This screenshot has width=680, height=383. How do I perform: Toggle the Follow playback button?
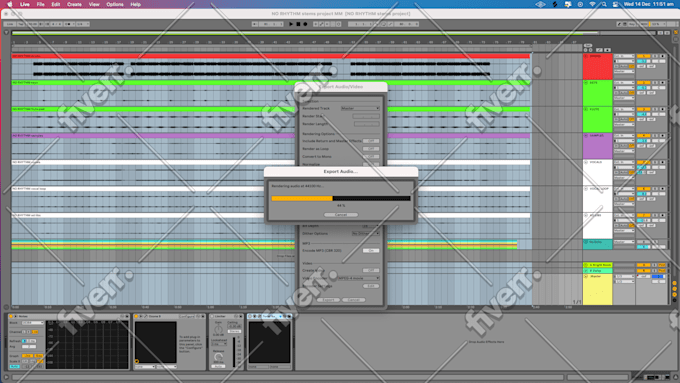(x=255, y=24)
